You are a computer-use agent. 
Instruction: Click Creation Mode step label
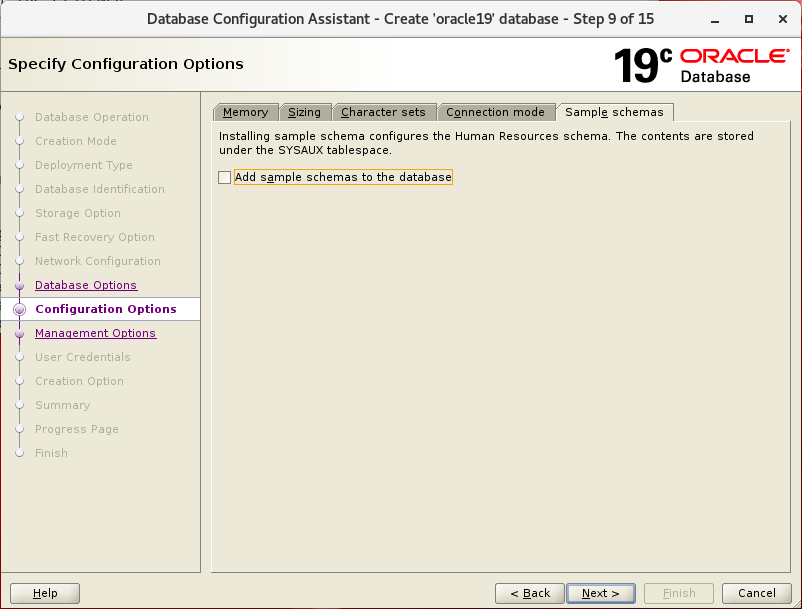[76, 141]
